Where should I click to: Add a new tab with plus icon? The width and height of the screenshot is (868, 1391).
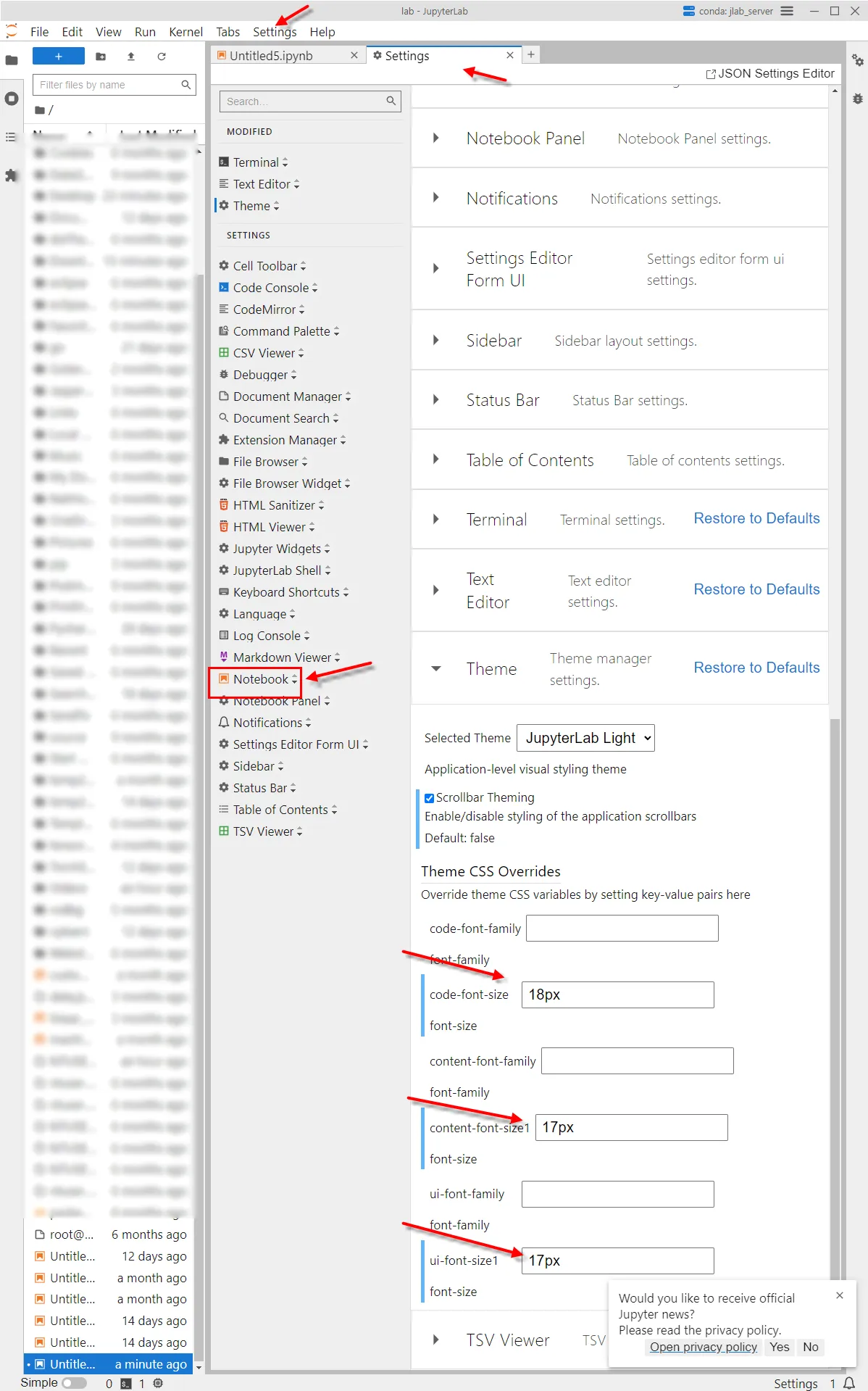tap(531, 55)
